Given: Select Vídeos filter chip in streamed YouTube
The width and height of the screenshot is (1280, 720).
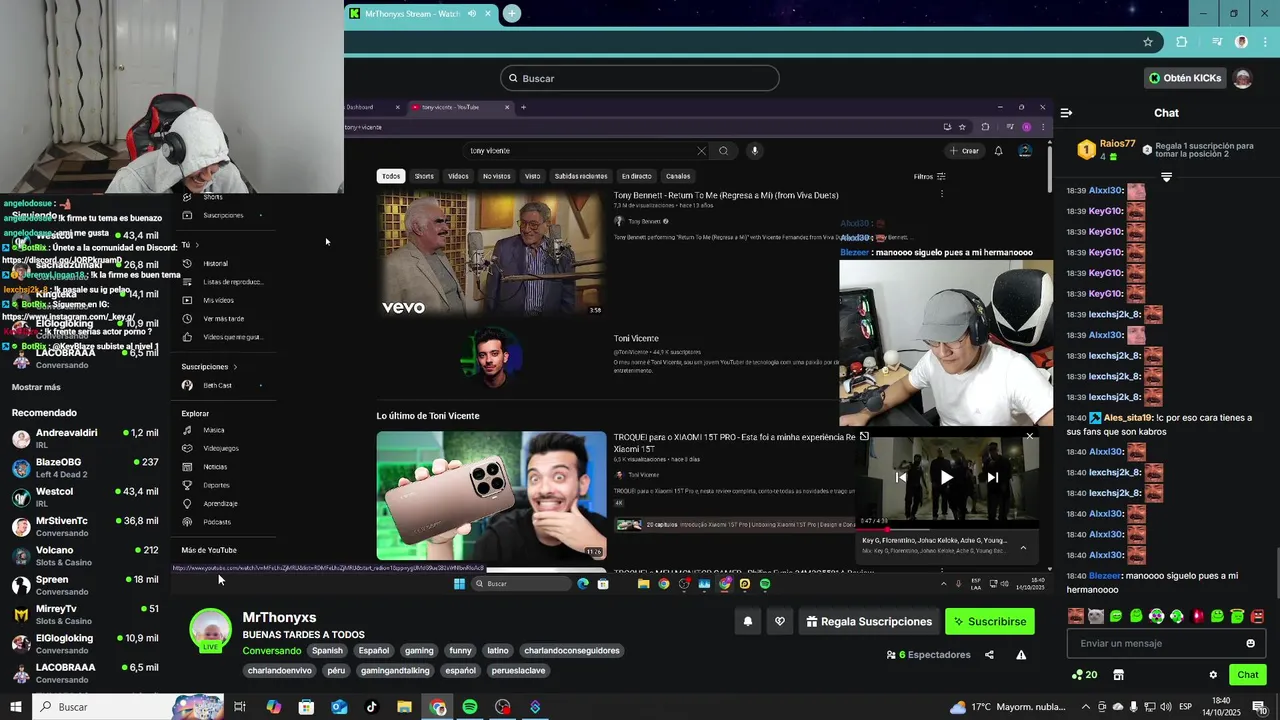Looking at the screenshot, I should pos(458,176).
